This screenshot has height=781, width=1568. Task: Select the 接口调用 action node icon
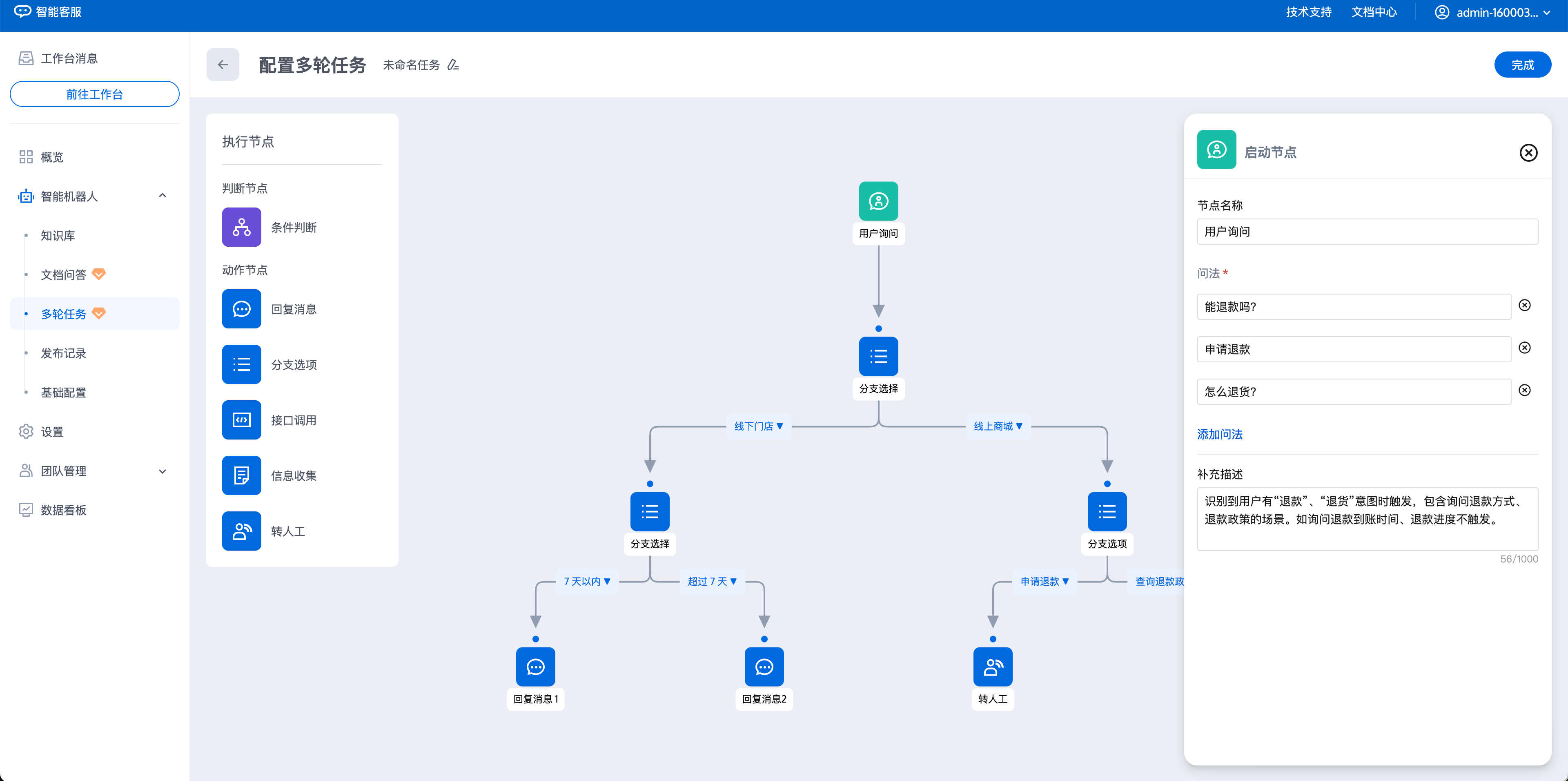click(241, 420)
